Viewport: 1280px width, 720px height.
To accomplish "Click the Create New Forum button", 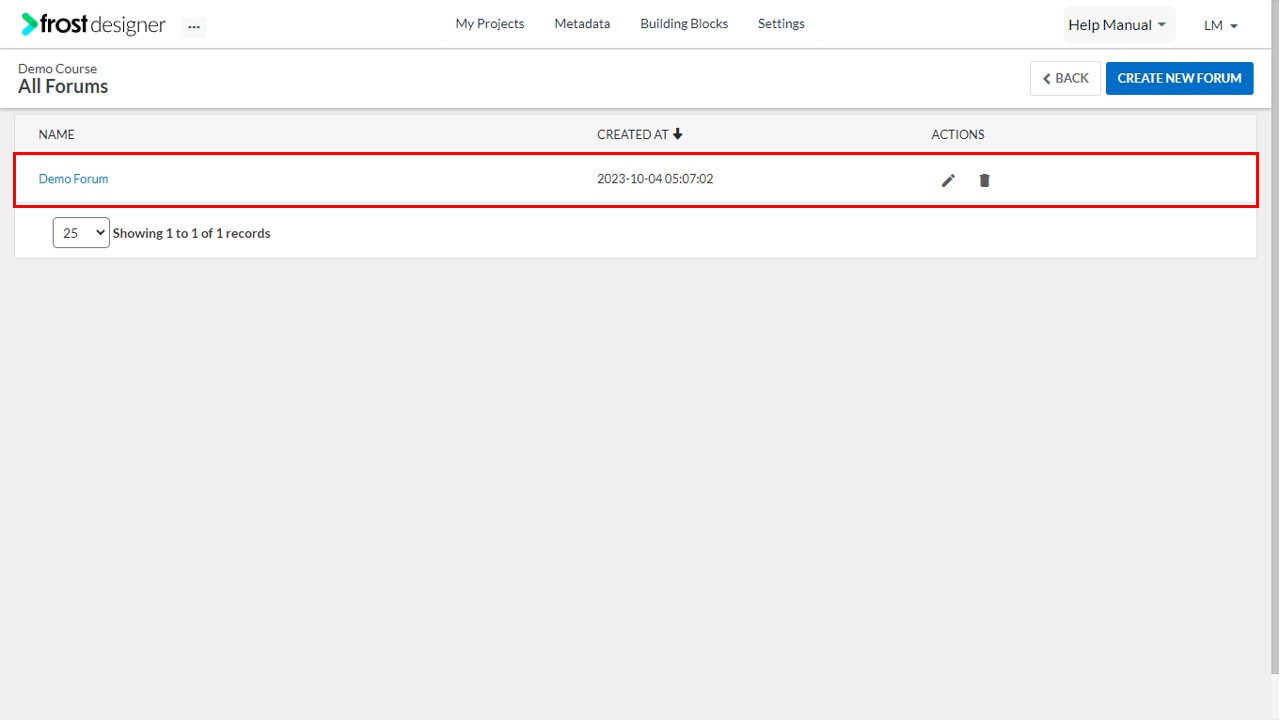I will [1179, 78].
